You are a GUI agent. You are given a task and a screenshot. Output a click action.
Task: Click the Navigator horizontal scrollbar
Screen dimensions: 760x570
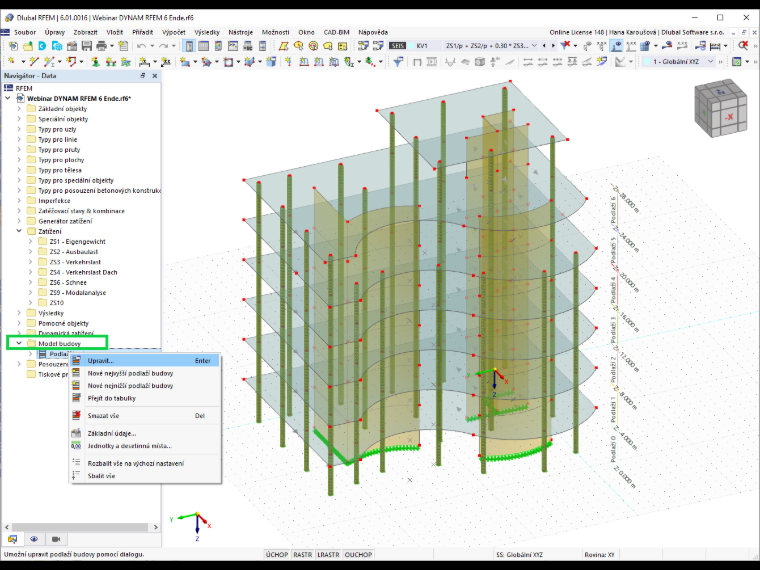tap(80, 527)
